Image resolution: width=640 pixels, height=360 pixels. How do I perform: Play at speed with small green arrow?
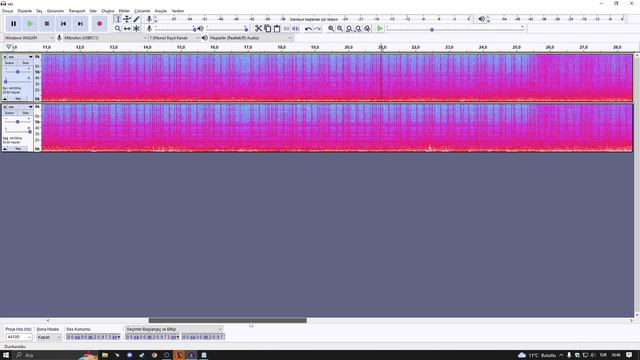click(x=380, y=29)
